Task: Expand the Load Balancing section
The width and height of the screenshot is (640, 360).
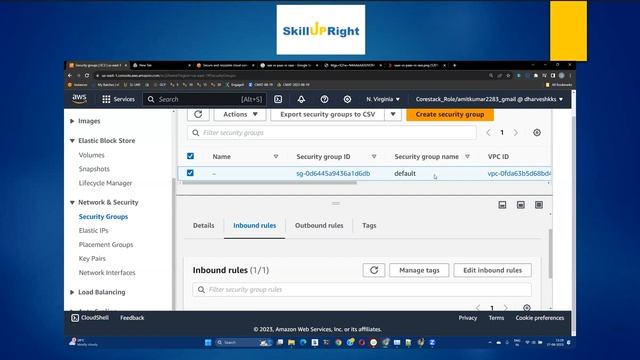Action: [x=72, y=292]
